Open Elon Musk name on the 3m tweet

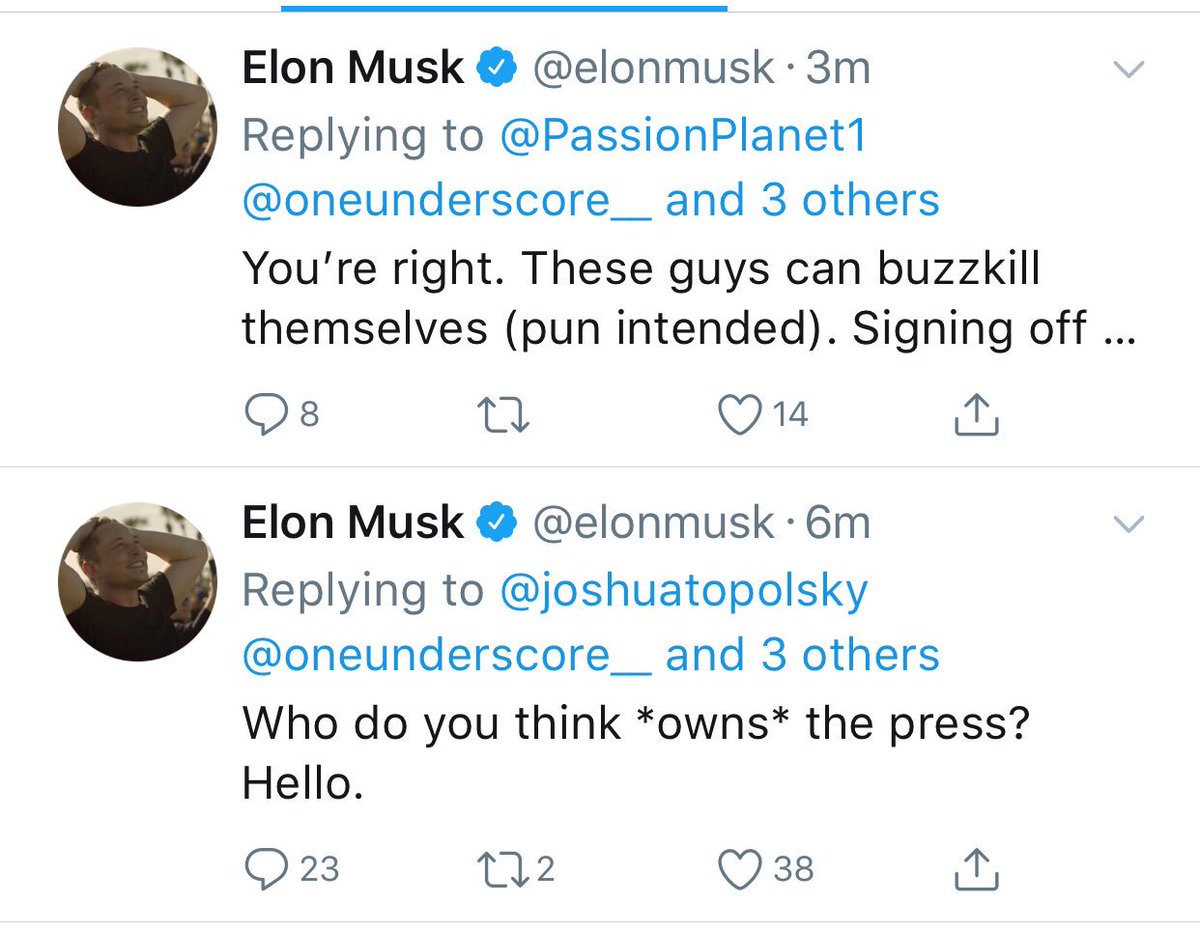(353, 69)
